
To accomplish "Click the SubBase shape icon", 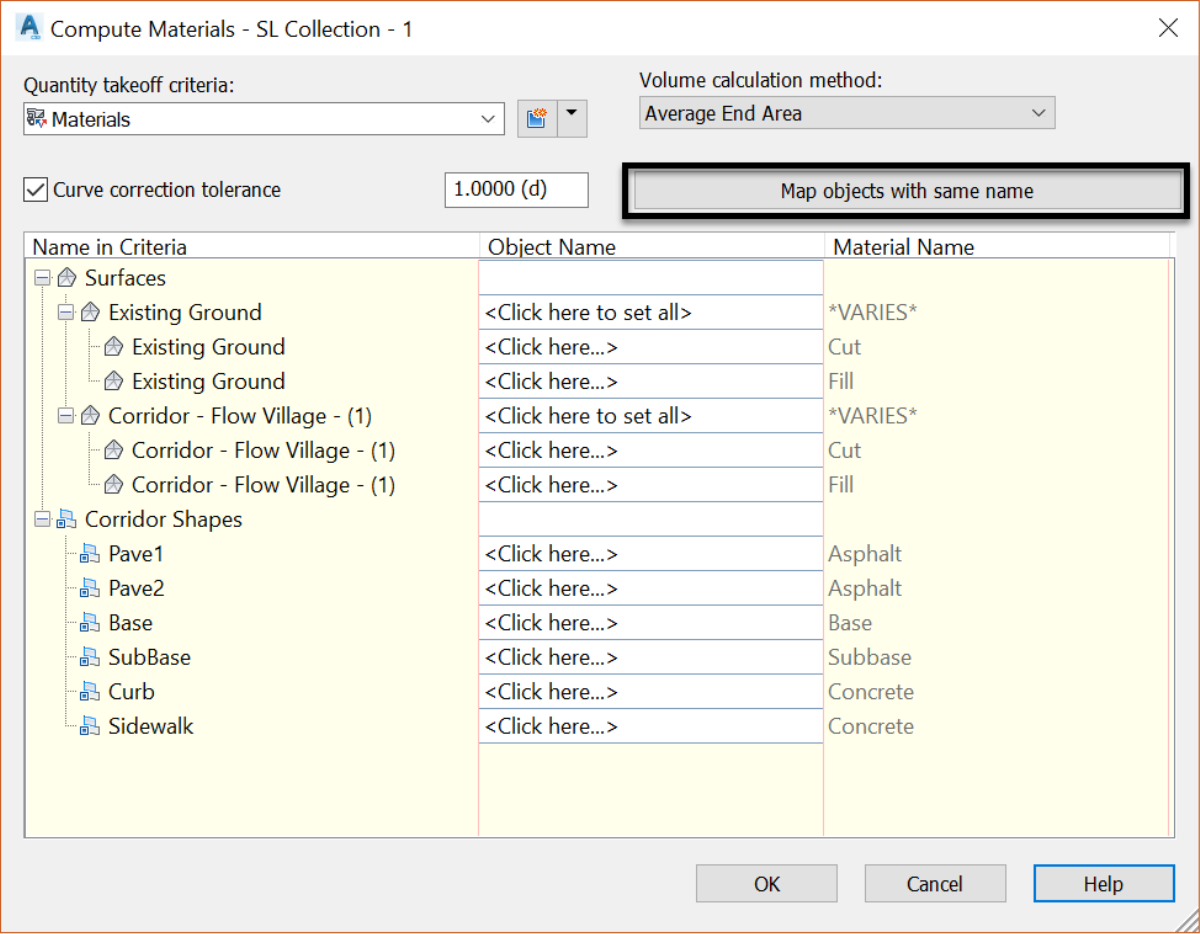I will click(x=90, y=657).
